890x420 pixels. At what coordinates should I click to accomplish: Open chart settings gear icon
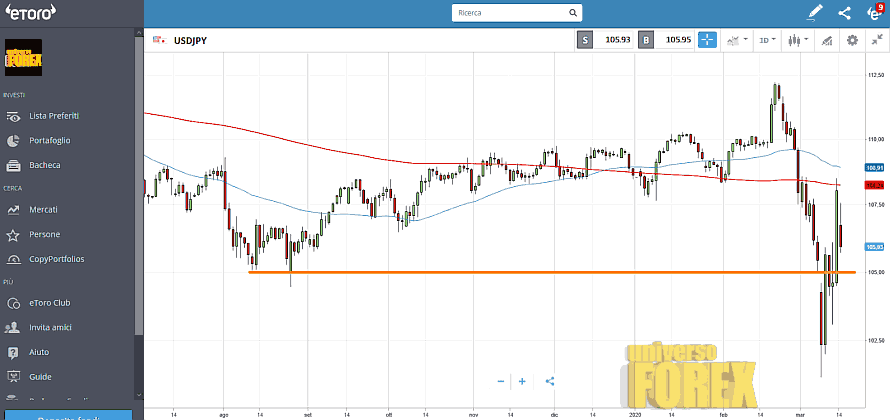(852, 40)
